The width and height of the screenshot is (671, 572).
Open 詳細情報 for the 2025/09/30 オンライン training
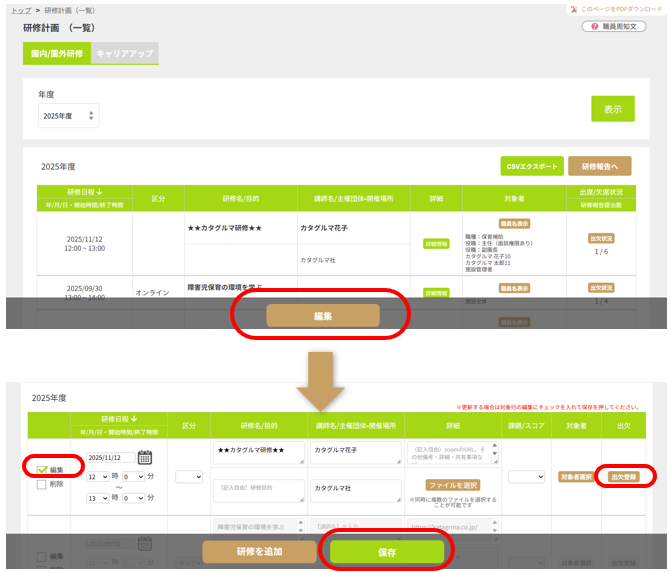[x=436, y=293]
